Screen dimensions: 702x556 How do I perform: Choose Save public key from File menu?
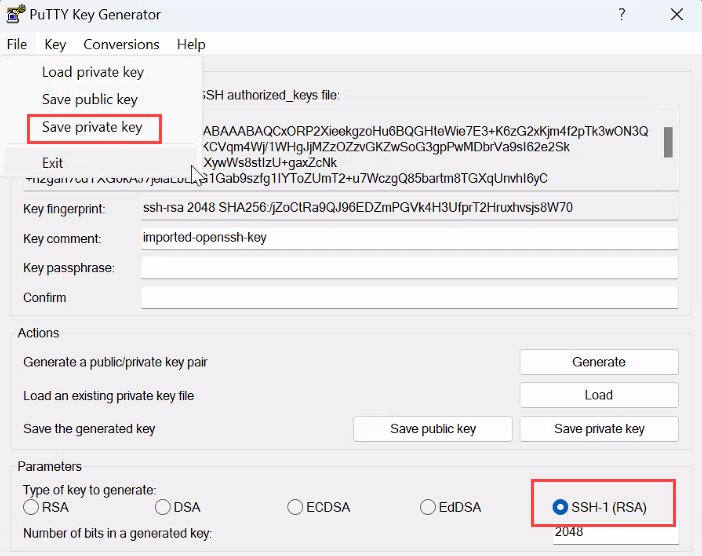point(101,99)
